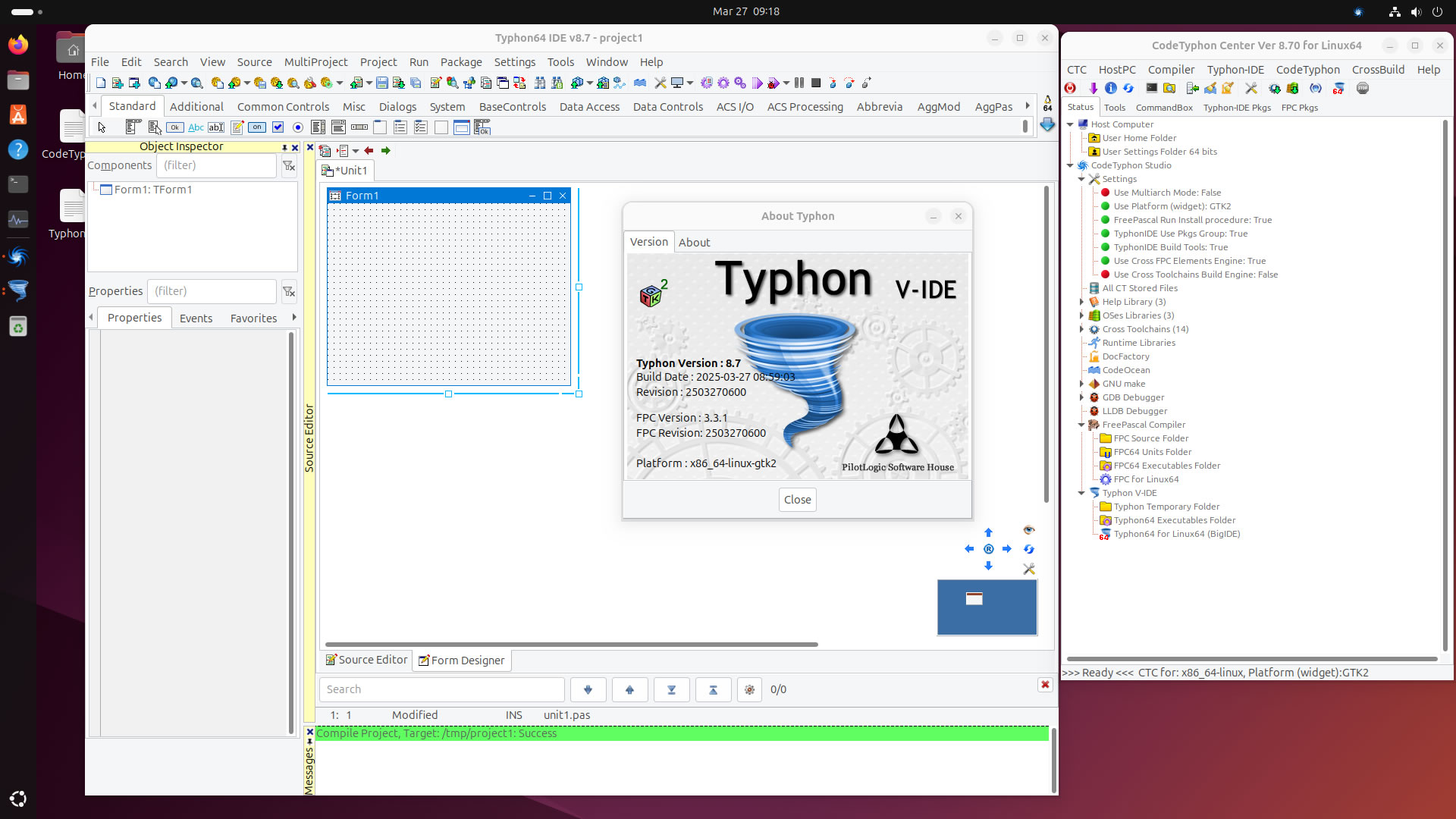
Task: Click the red back arrow above Unit1 tab
Action: [x=369, y=151]
